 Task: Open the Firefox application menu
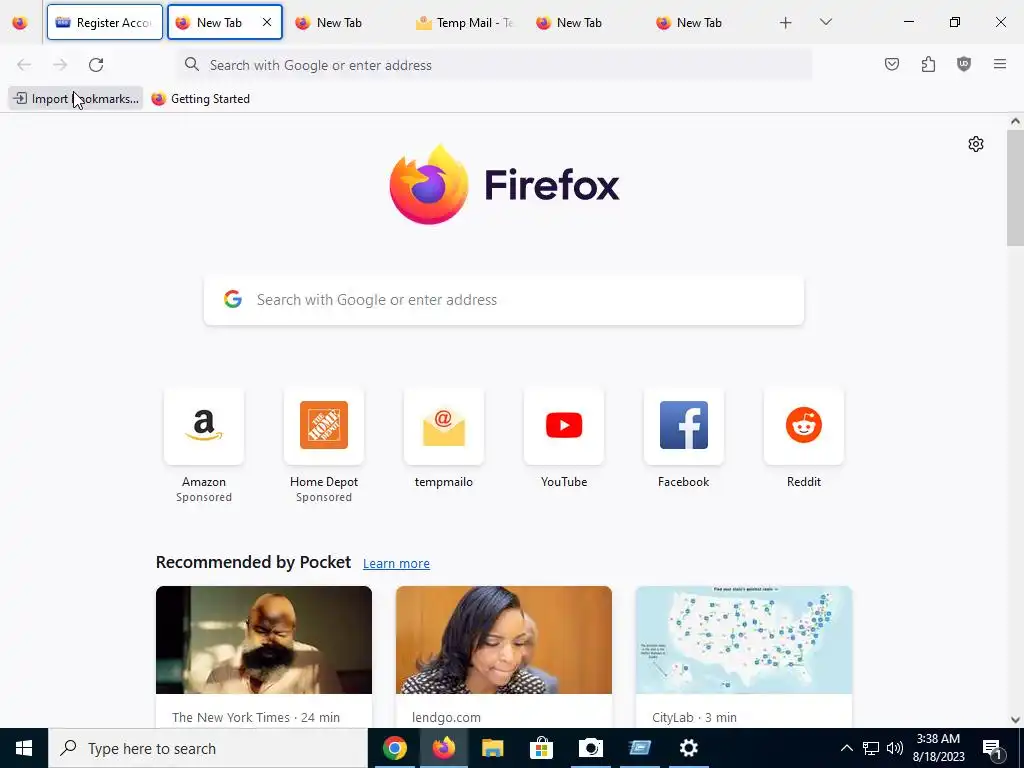point(1000,64)
